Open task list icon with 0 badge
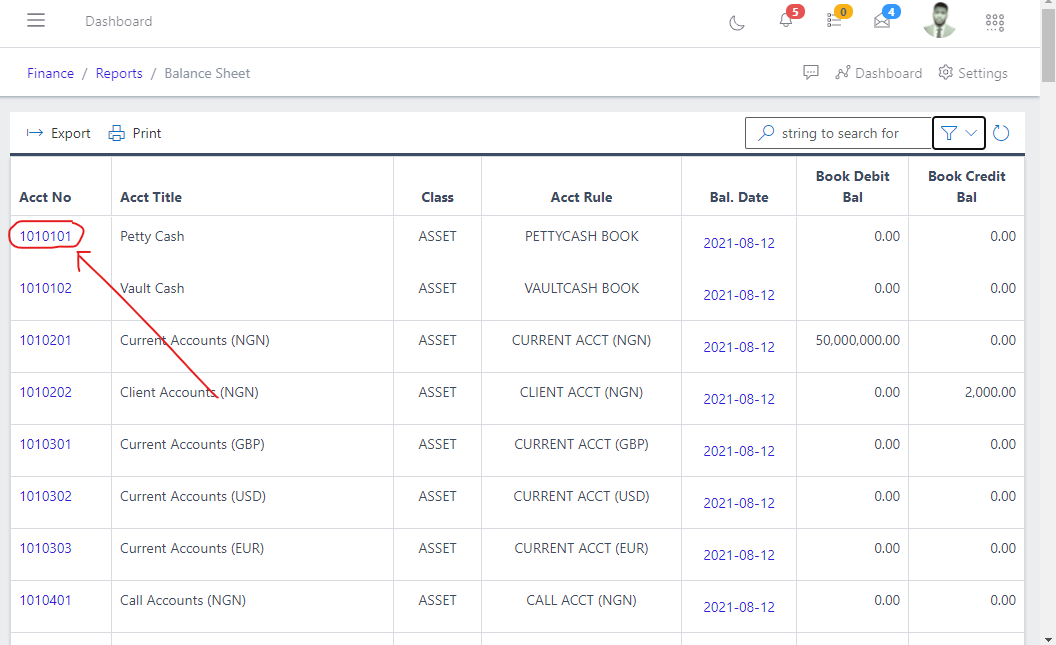This screenshot has width=1056, height=645. pyautogui.click(x=834, y=20)
